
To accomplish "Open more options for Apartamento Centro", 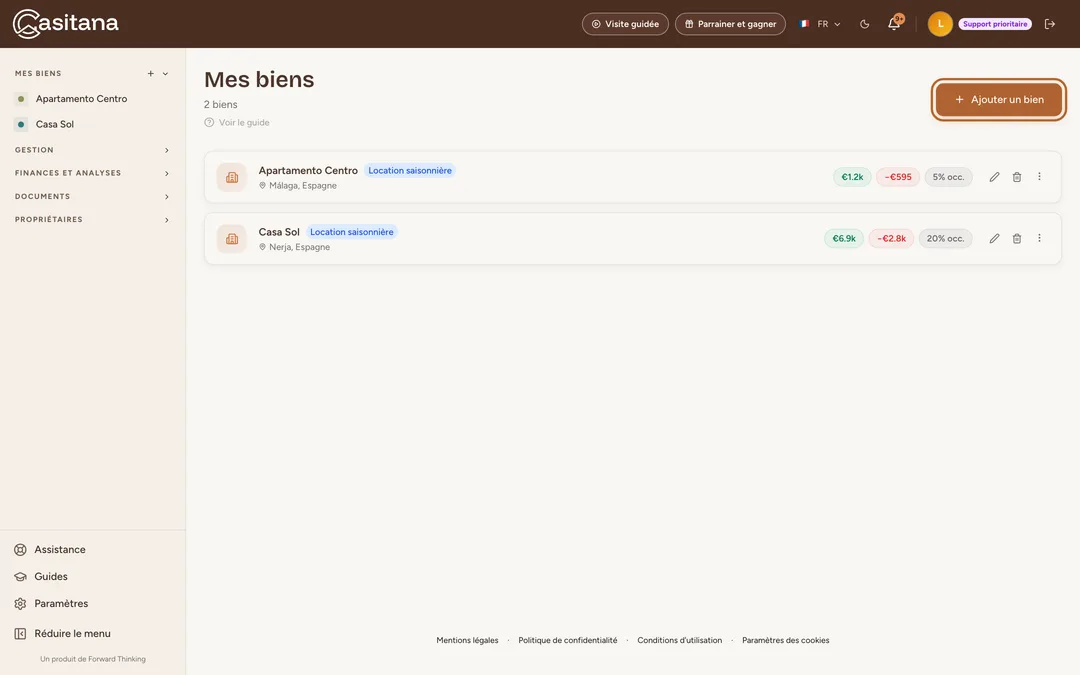I will tap(1039, 176).
